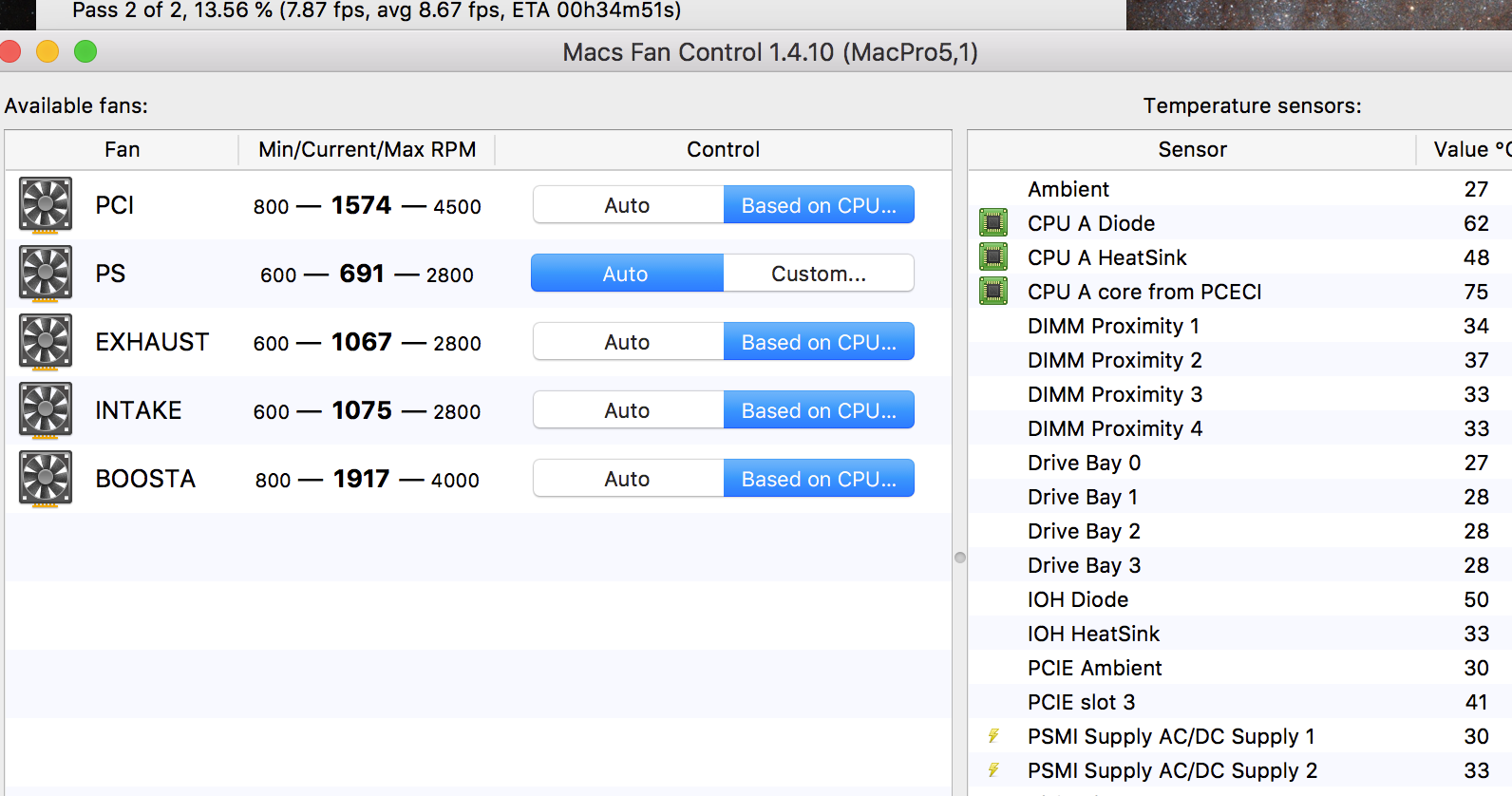The height and width of the screenshot is (796, 1512).
Task: Select the PCIE Ambient row
Action: tap(1240, 668)
